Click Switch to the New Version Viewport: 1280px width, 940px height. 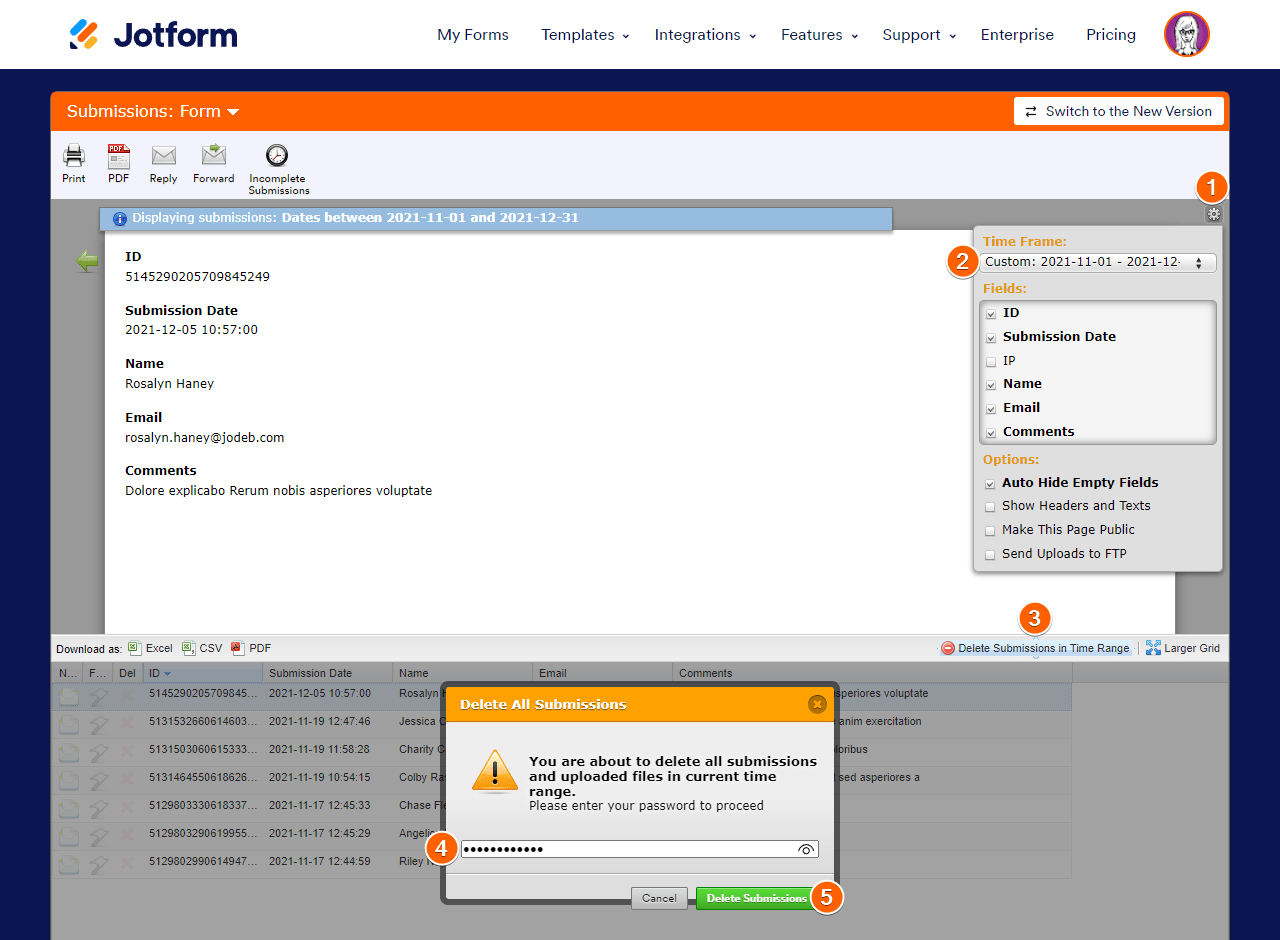tap(1118, 111)
